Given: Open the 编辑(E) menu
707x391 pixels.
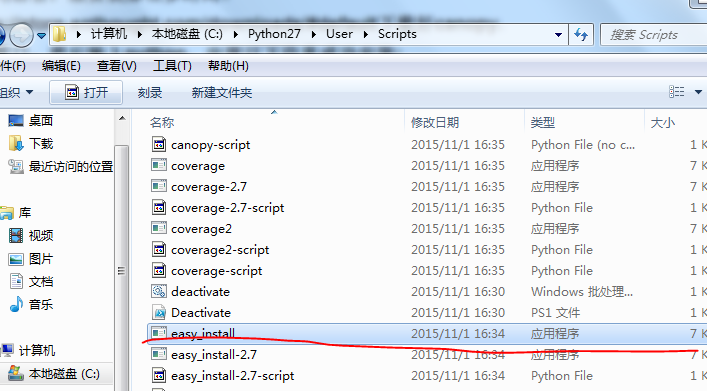Looking at the screenshot, I should tap(61, 66).
